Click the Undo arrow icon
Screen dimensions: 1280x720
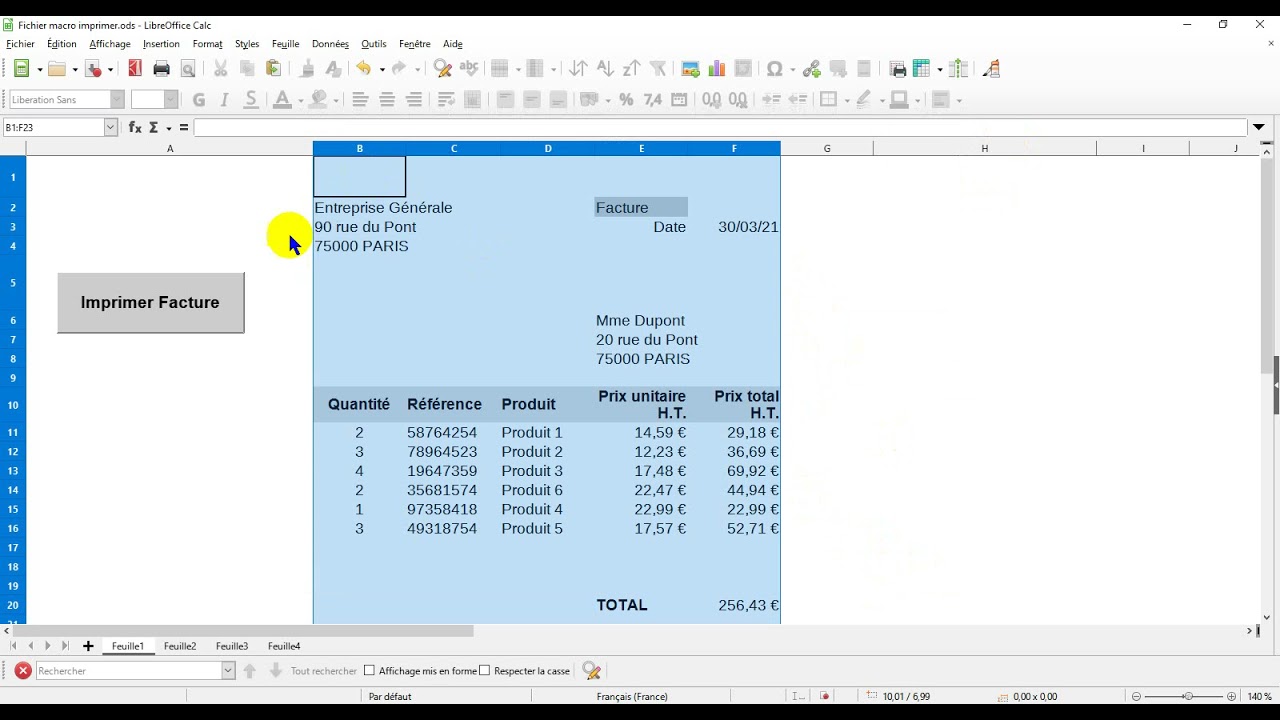[x=364, y=69]
